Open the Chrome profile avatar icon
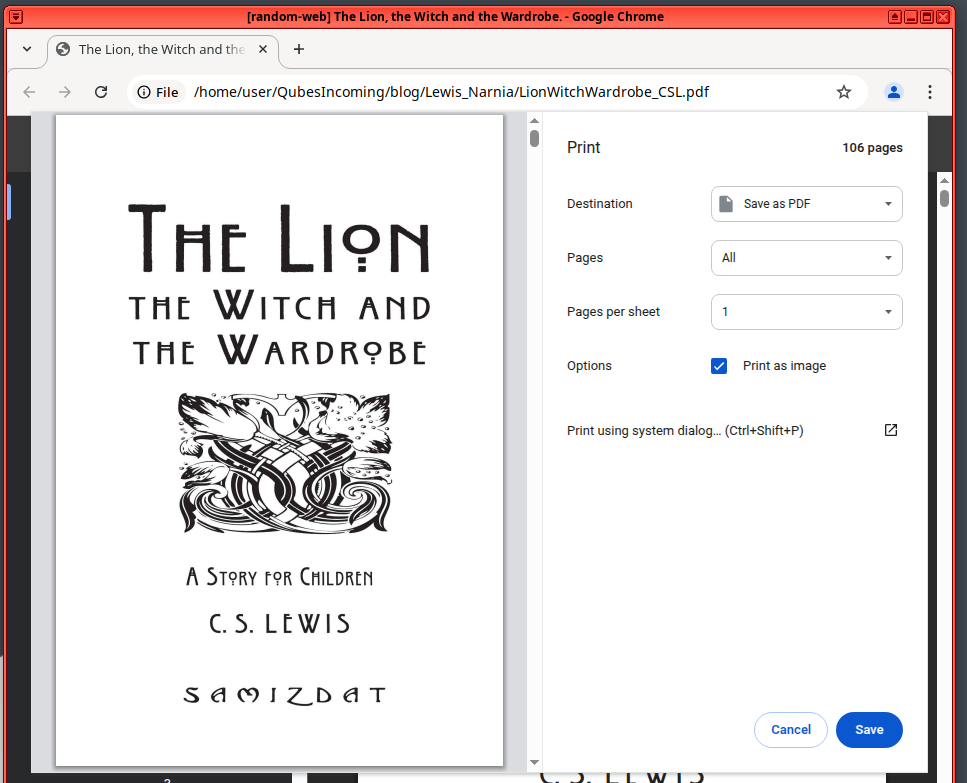 (894, 92)
